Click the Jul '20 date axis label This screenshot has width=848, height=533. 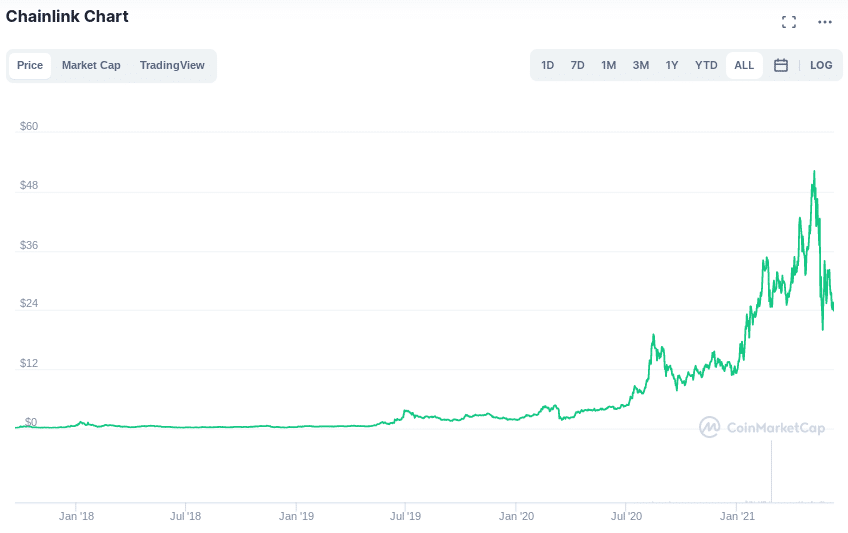[x=626, y=516]
